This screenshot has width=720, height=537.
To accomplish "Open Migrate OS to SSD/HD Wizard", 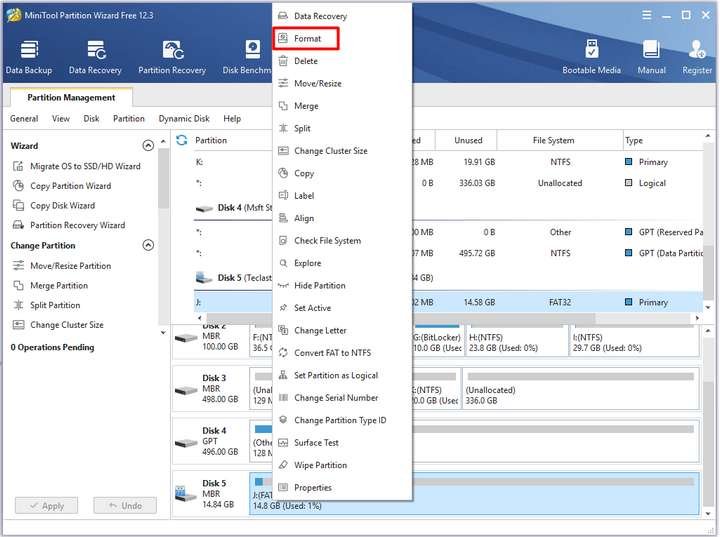I will pos(85,166).
